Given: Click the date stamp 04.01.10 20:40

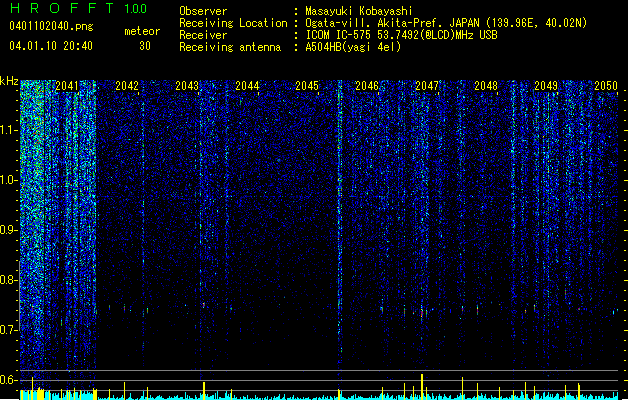Looking at the screenshot, I should point(51,46).
